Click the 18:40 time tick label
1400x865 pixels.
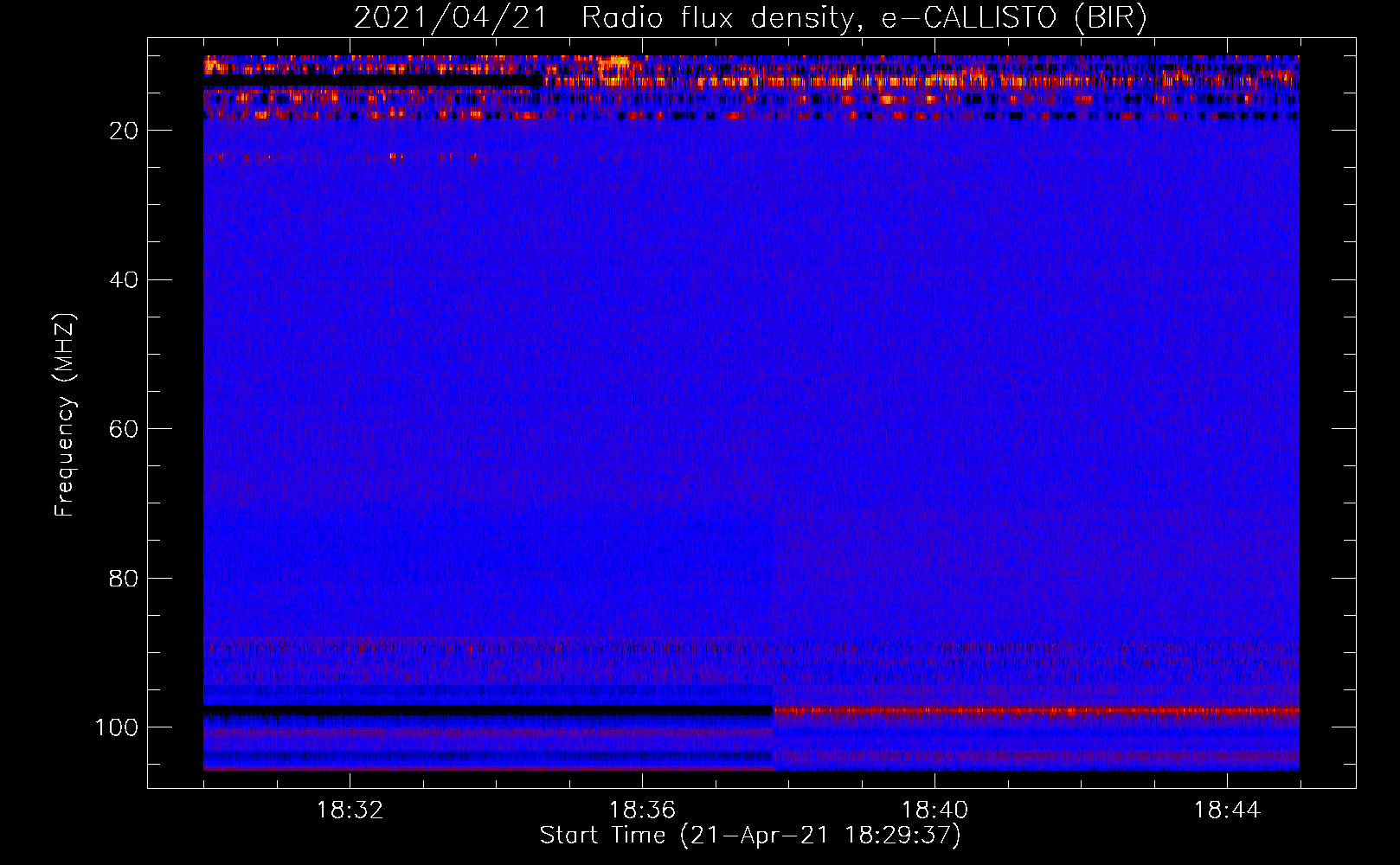click(934, 811)
